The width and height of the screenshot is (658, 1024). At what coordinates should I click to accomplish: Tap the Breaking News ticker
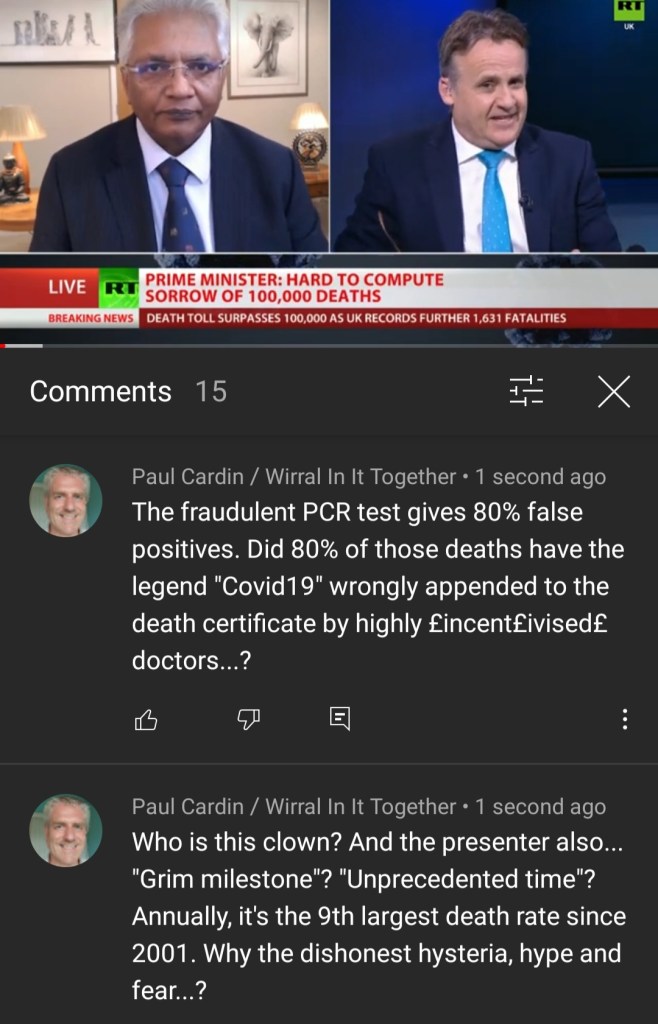[329, 318]
